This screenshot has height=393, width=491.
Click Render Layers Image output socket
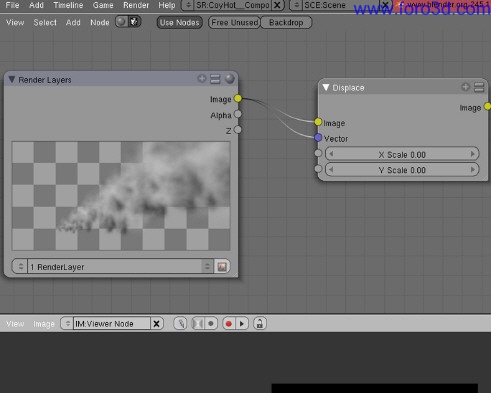click(238, 98)
